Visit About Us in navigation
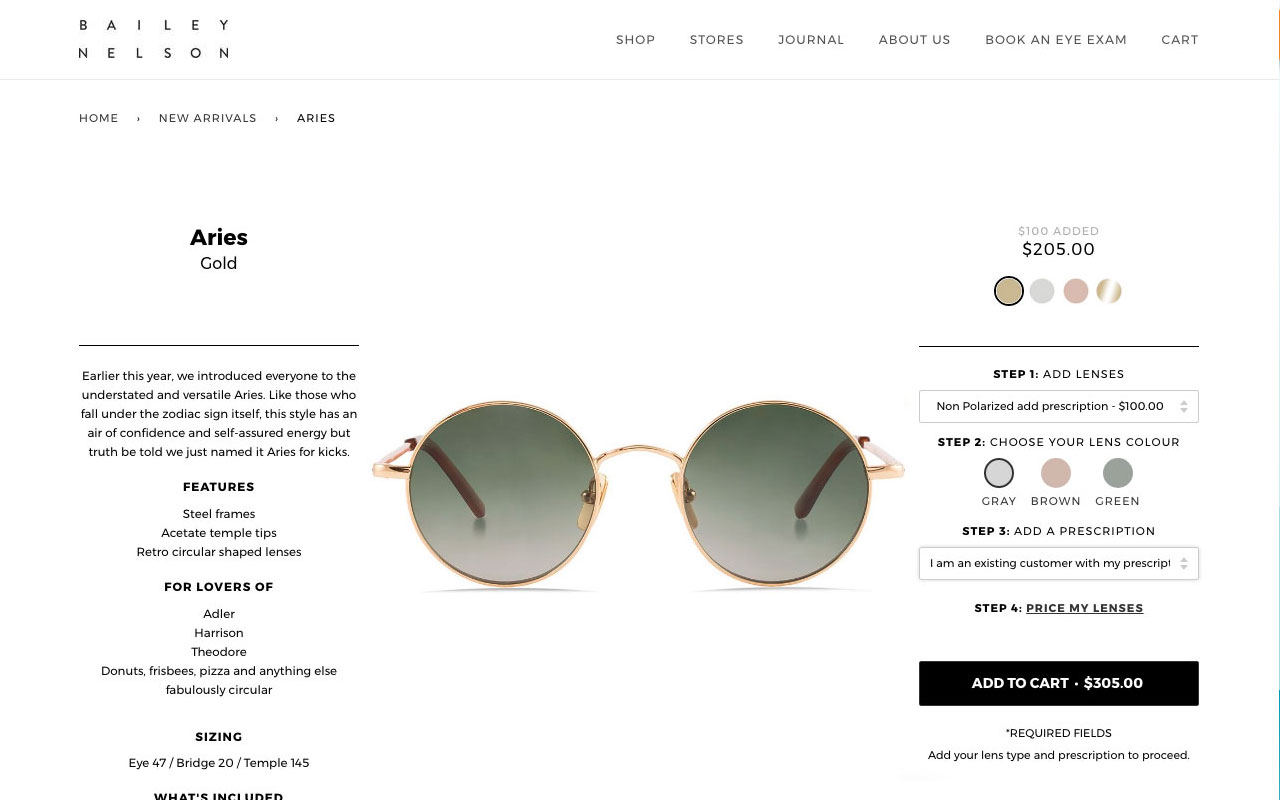 pyautogui.click(x=914, y=40)
